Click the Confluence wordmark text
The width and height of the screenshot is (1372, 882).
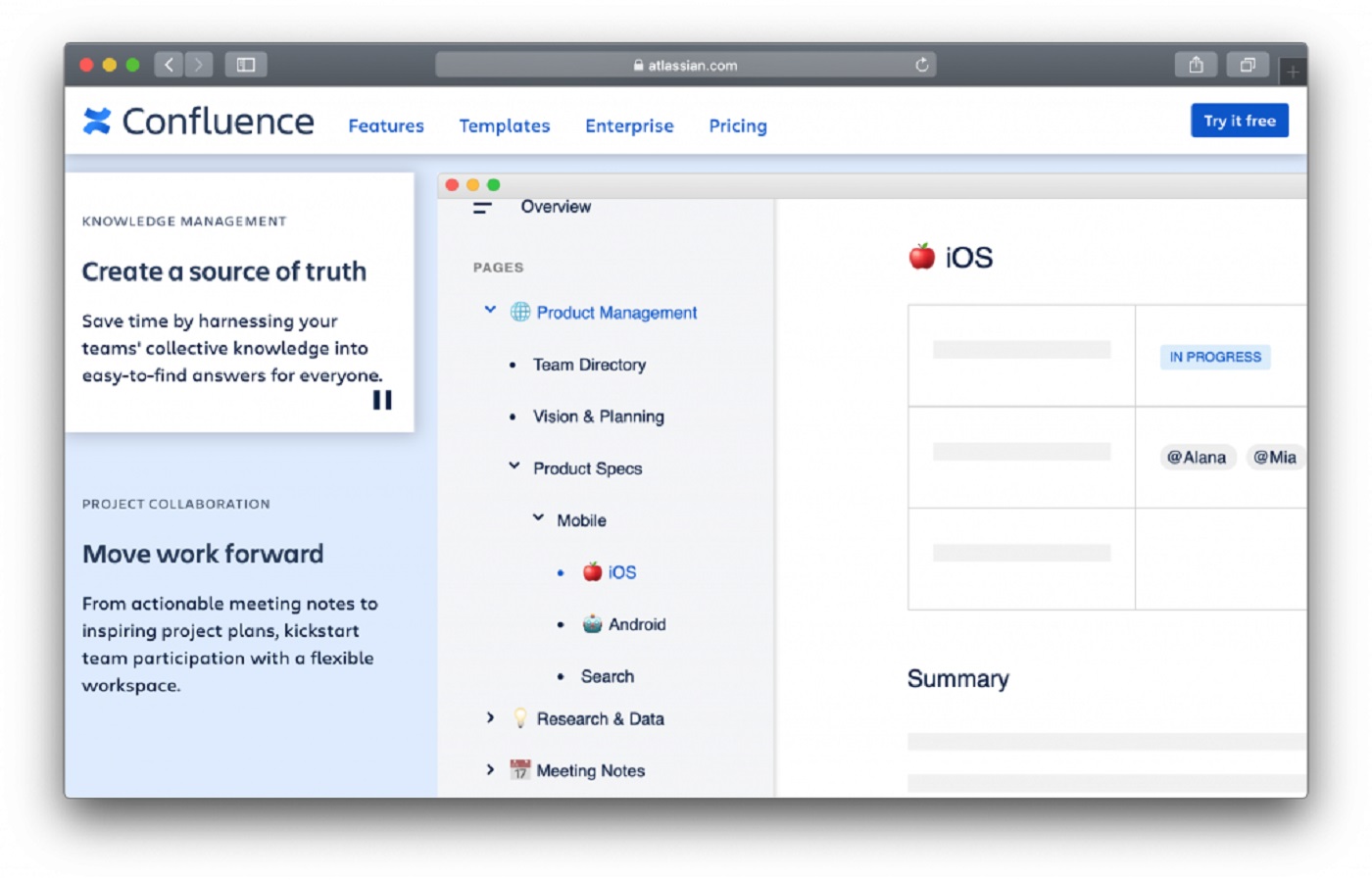pyautogui.click(x=218, y=122)
